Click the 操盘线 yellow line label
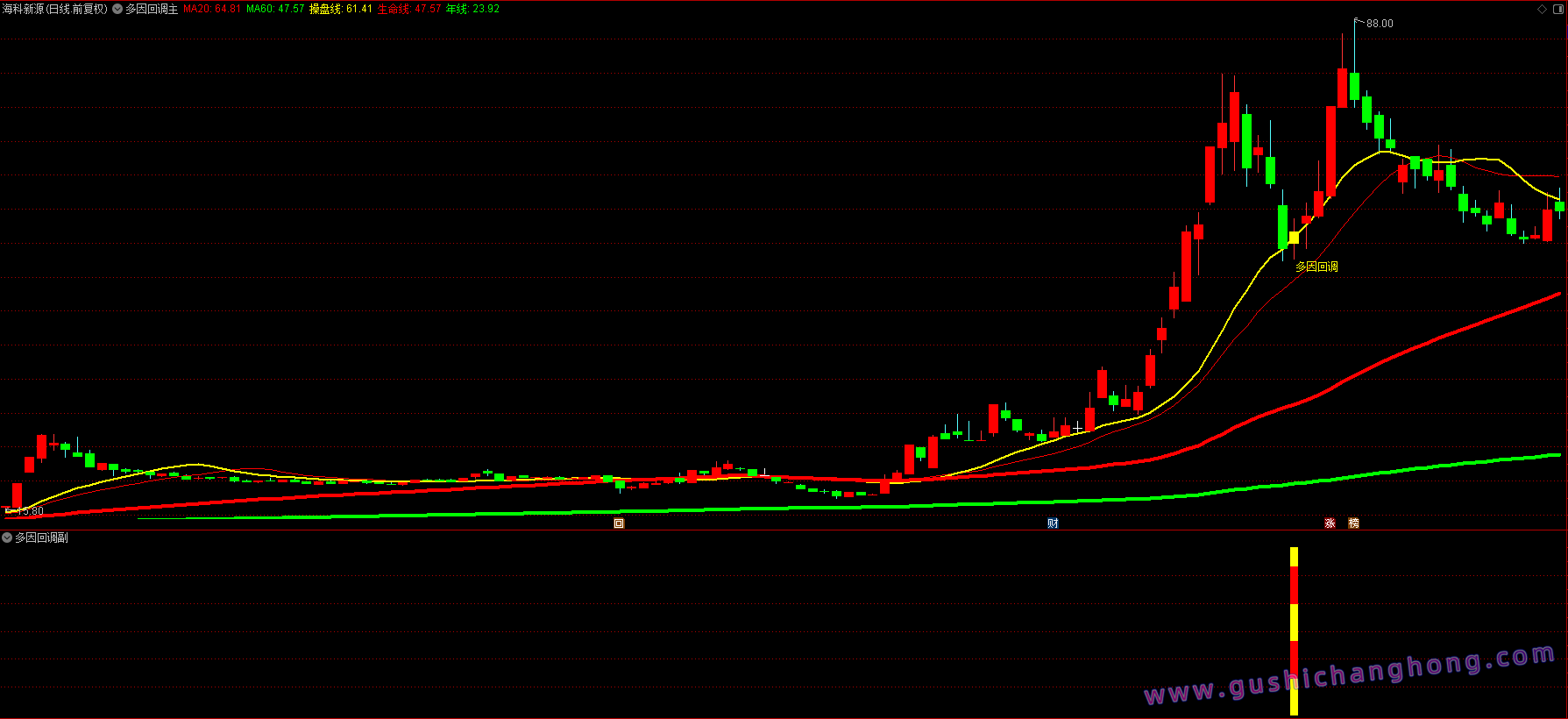This screenshot has width=1568, height=719. tap(340, 9)
